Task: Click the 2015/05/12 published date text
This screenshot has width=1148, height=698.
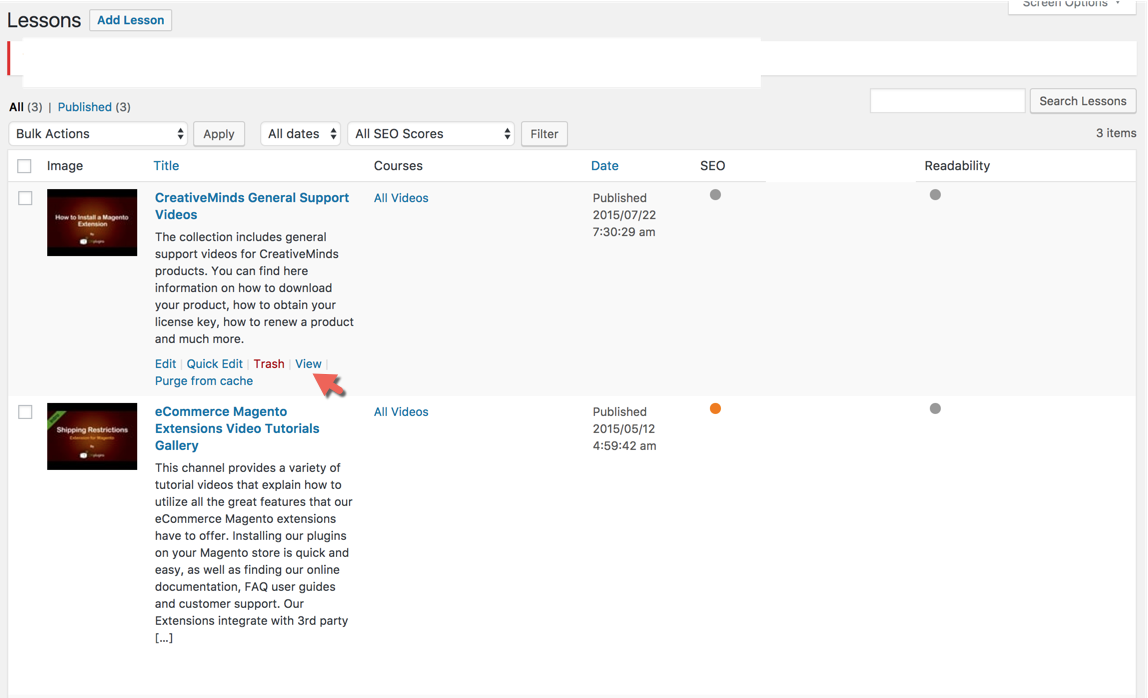Action: [x=624, y=428]
